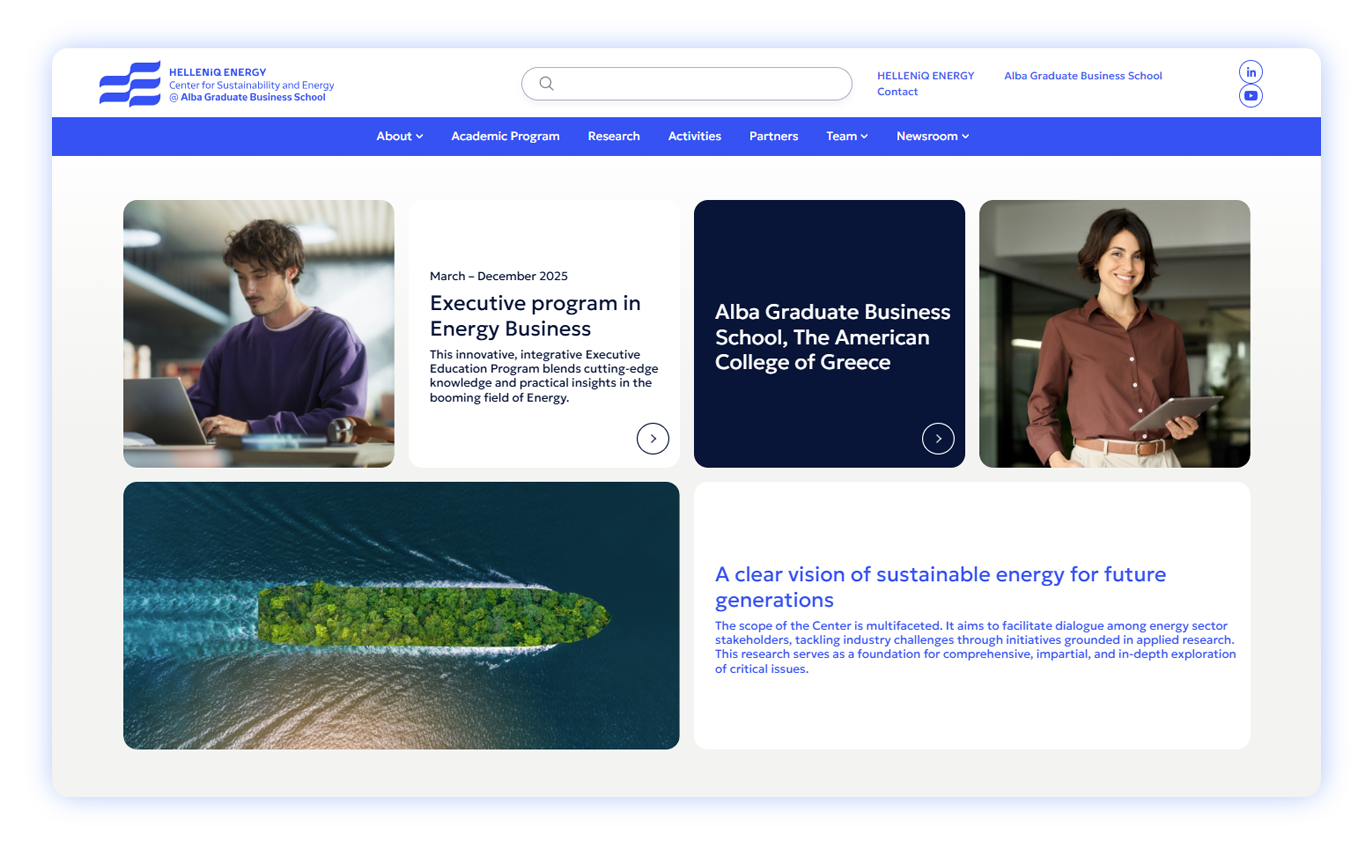This screenshot has width=1356, height=850.
Task: Click 'Alba Graduate Business School, The American College' heading
Action: [x=833, y=337]
